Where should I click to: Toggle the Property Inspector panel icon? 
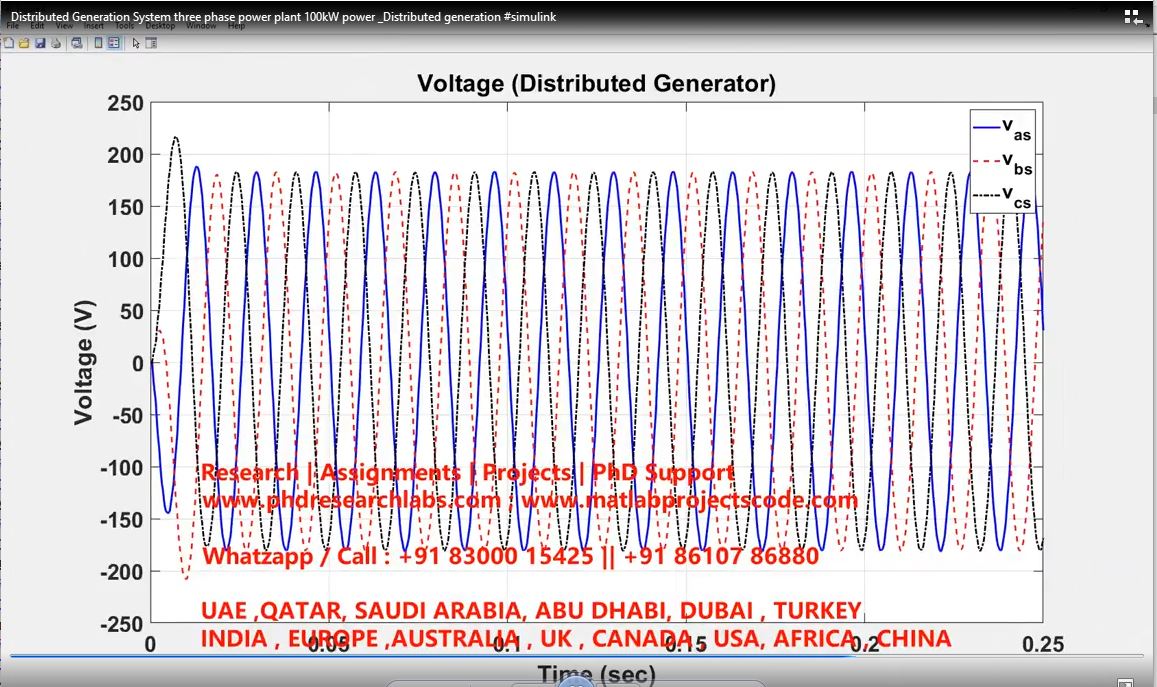tap(151, 43)
